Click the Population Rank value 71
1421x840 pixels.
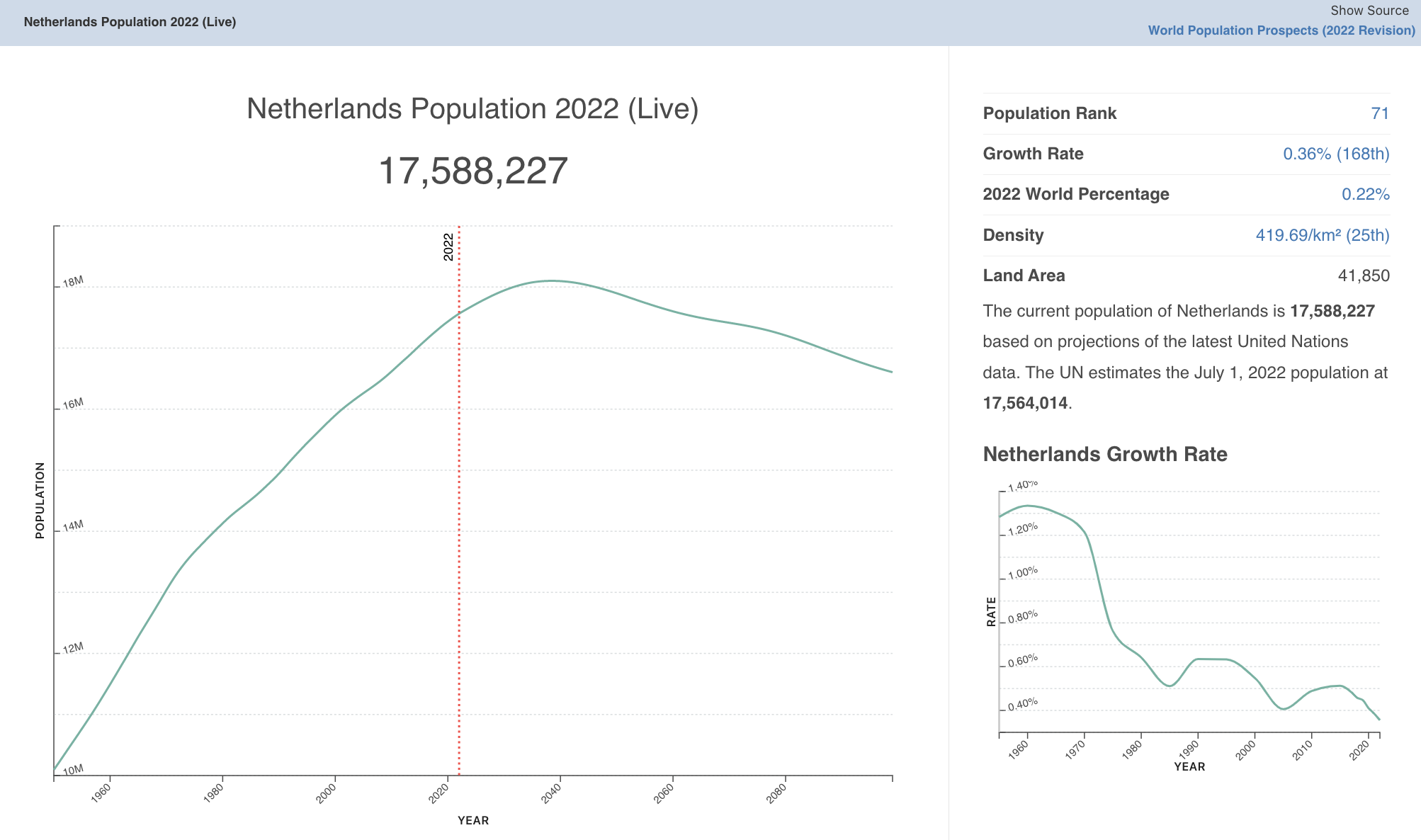[1379, 113]
